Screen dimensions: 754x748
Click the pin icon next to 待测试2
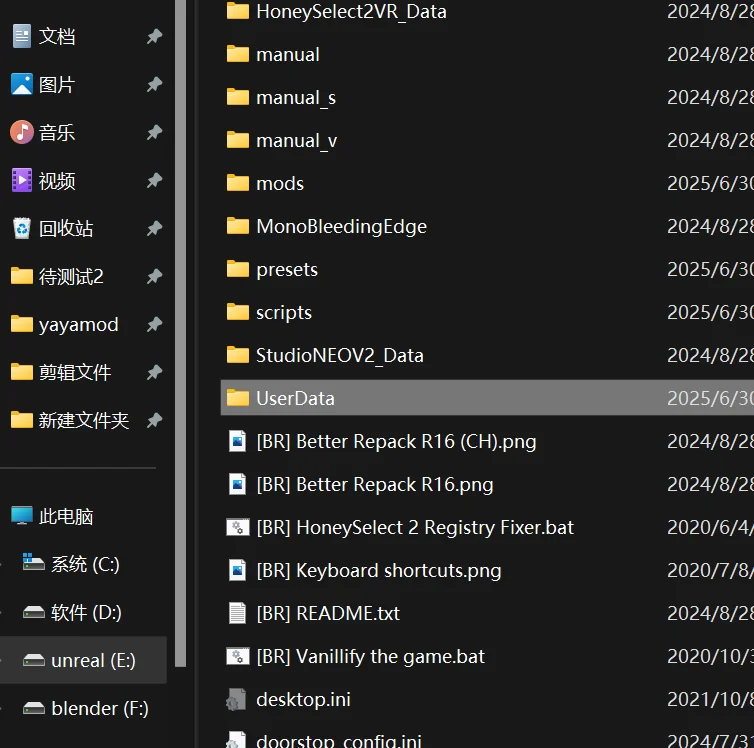pyautogui.click(x=154, y=276)
